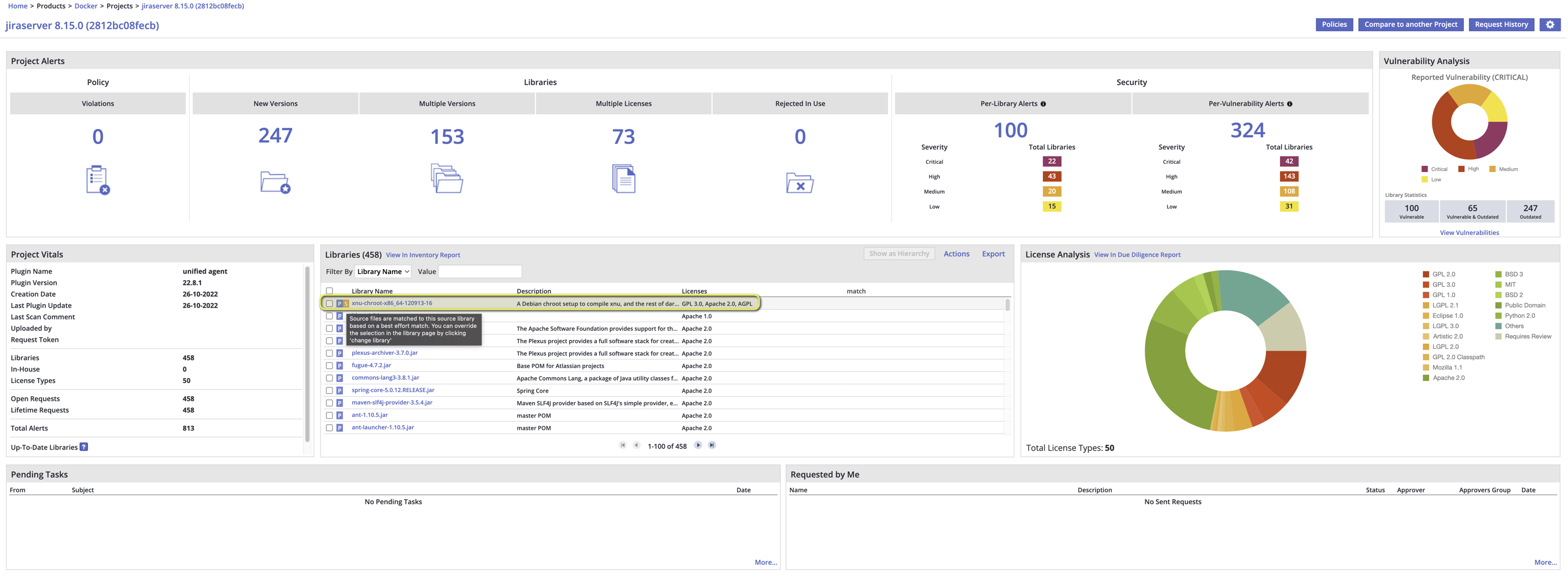Open the Filter By Library Name dropdown
This screenshot has height=576, width=1568.
pyautogui.click(x=383, y=271)
